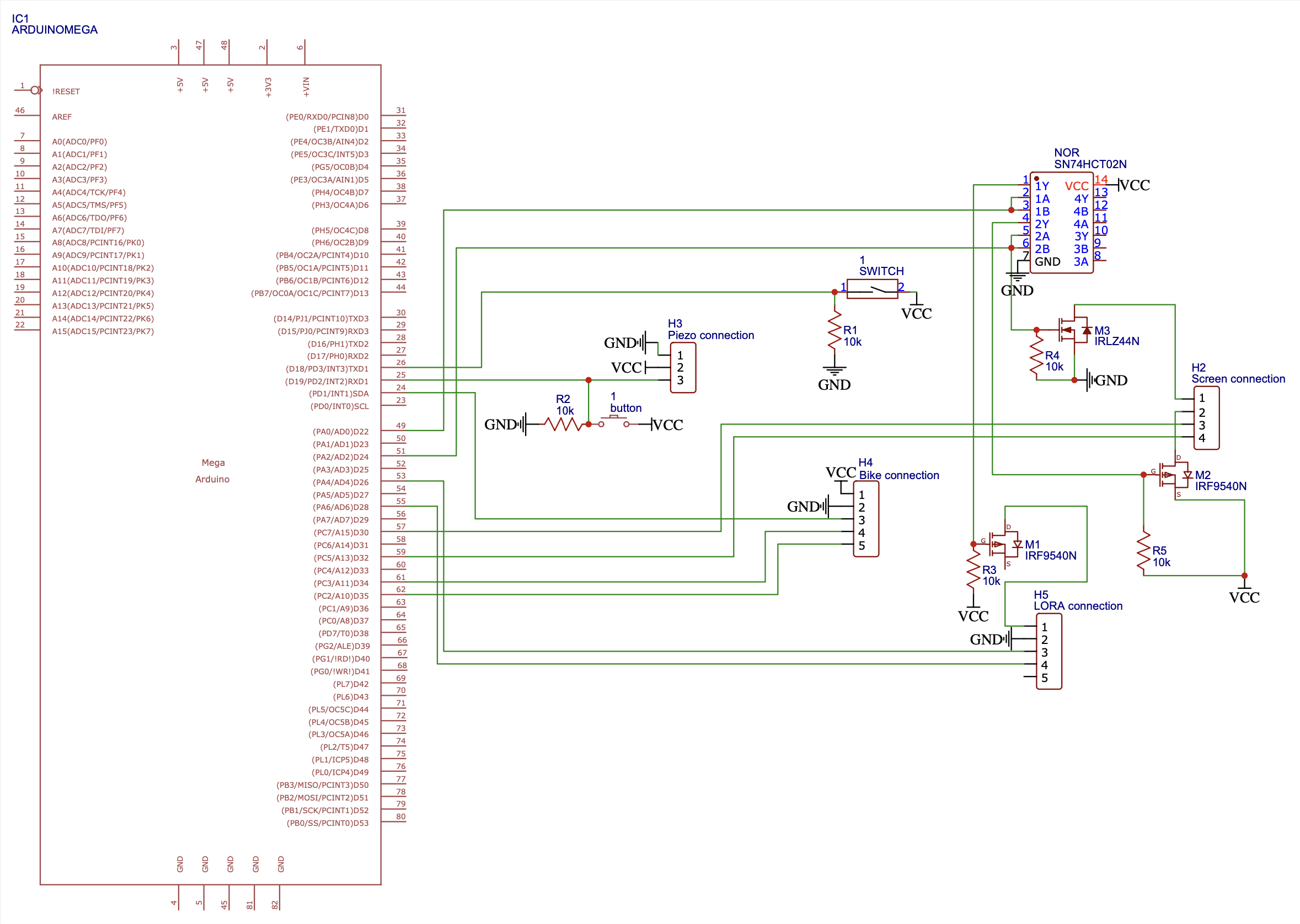Select the H4 Bike connection header
Viewport: 1300px width, 924px height.
[866, 519]
